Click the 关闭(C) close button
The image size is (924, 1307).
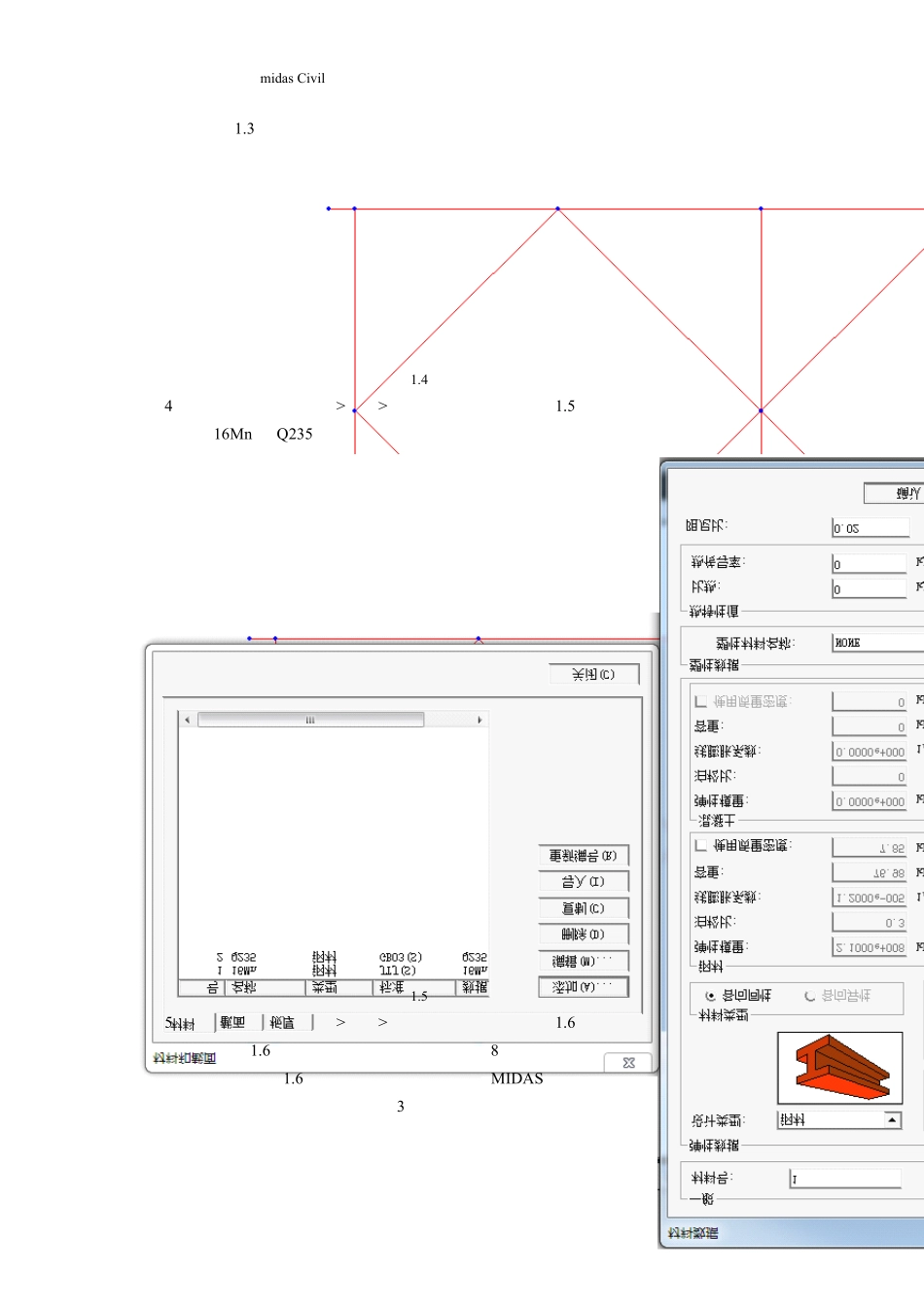(593, 674)
